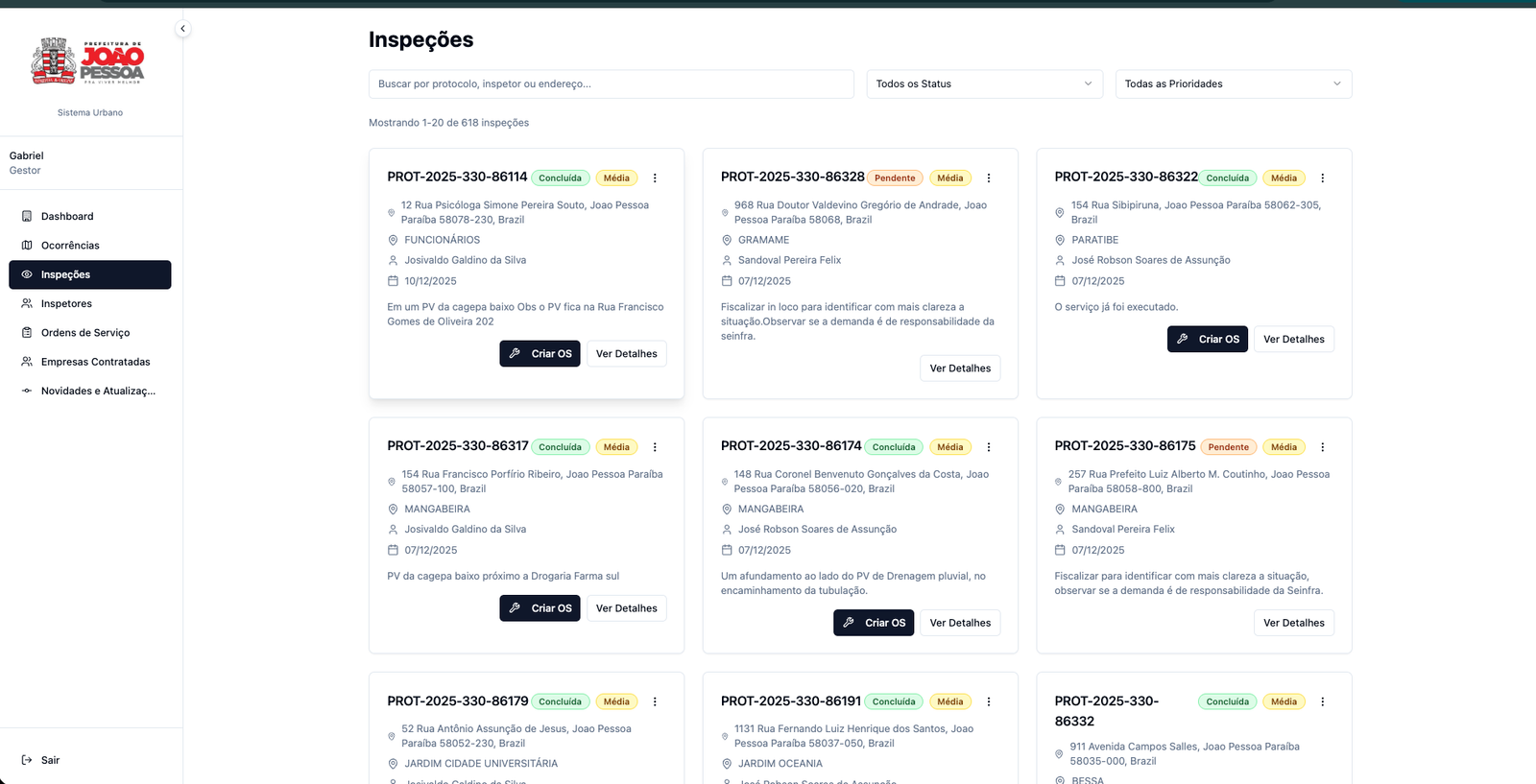
Task: Focus the protocol search input field
Action: (611, 84)
